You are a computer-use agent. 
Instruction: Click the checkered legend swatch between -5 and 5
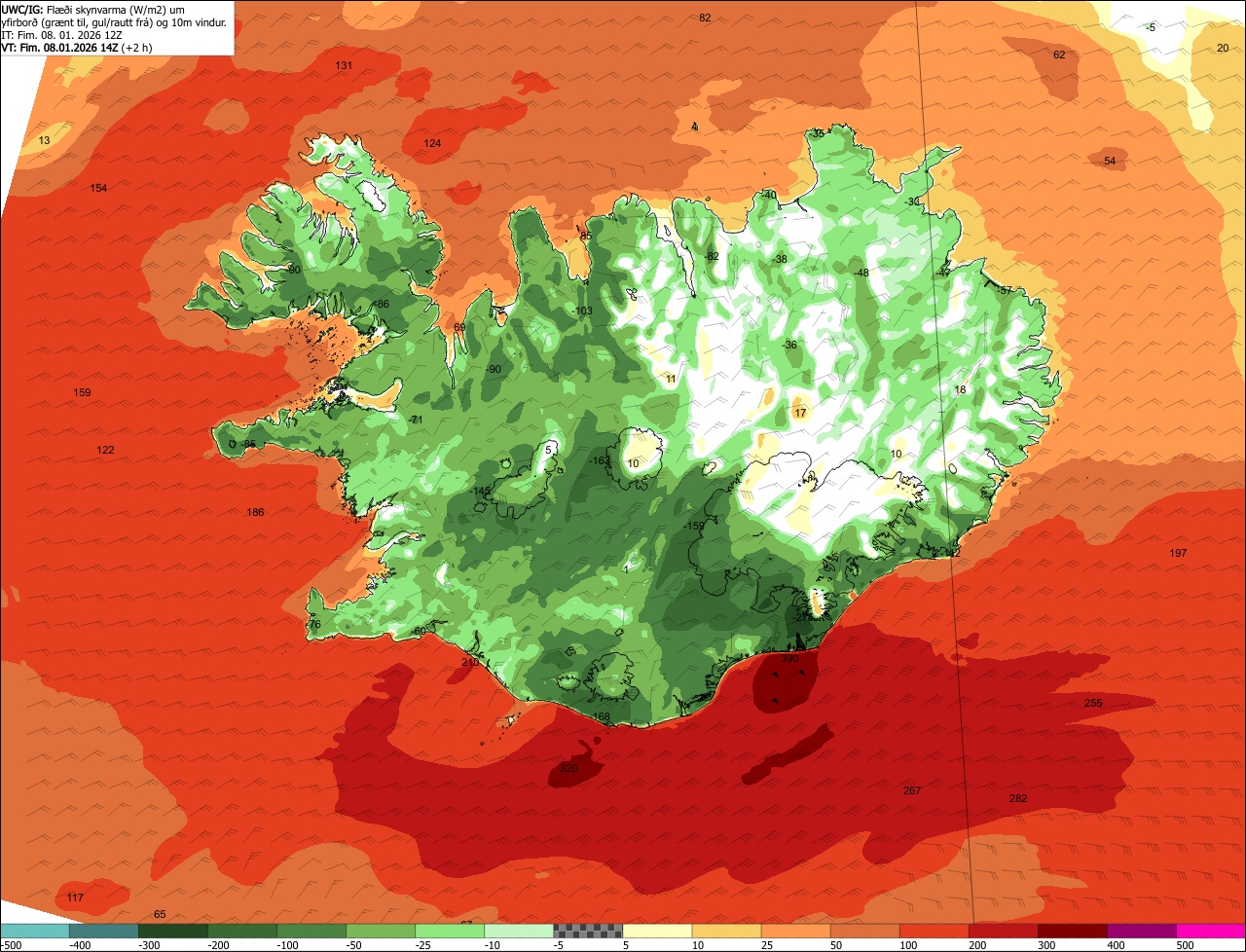[587, 931]
